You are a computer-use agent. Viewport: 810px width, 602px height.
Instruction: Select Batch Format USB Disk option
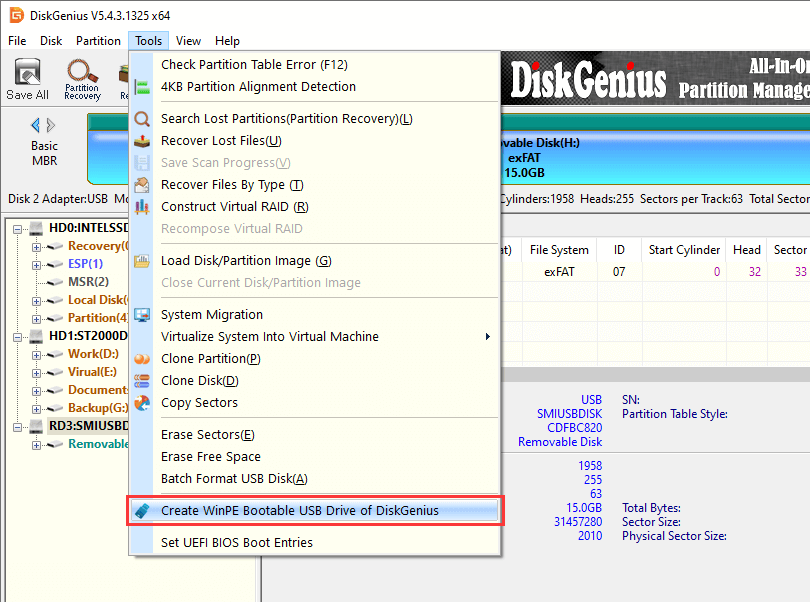(x=234, y=479)
